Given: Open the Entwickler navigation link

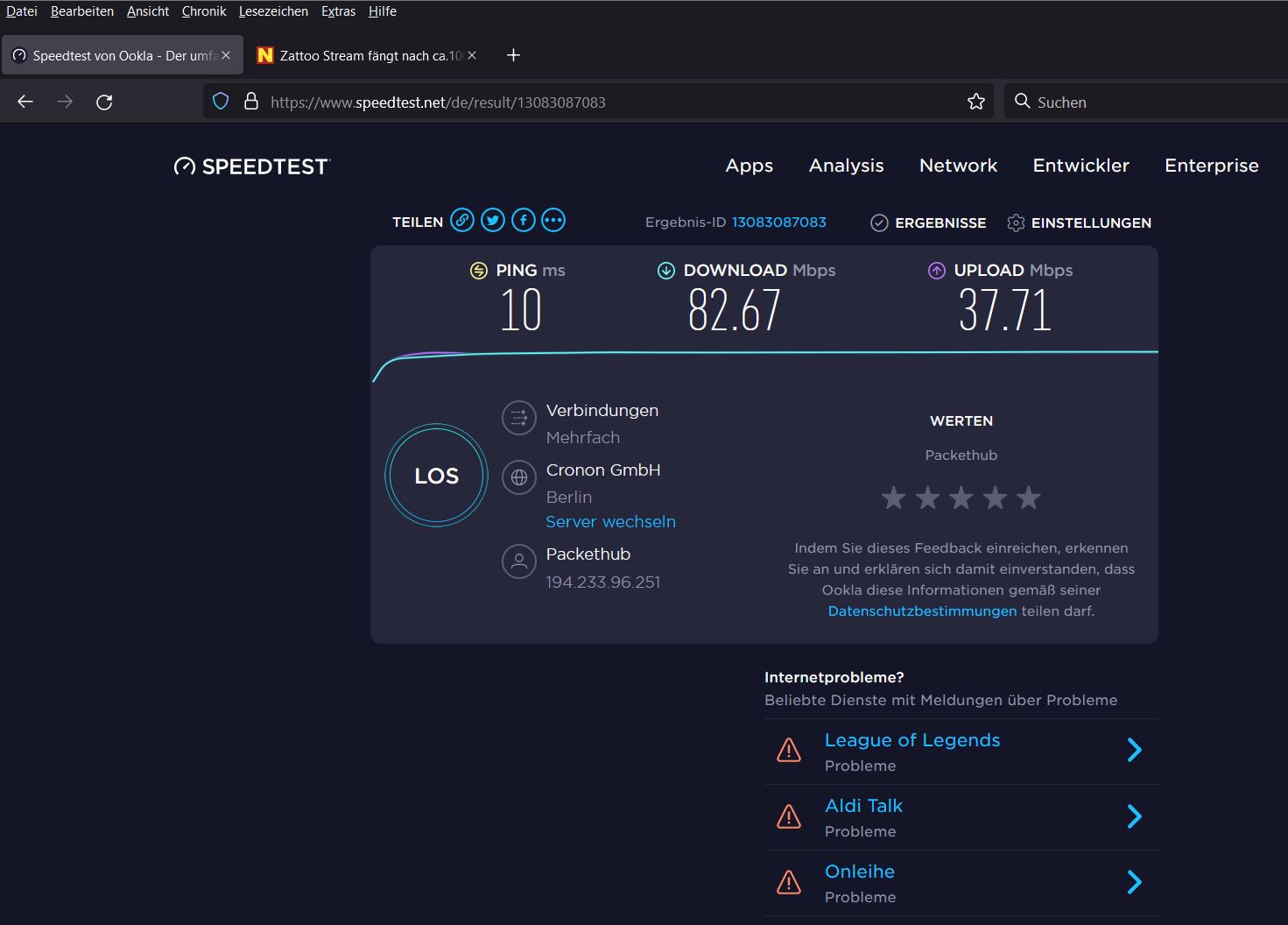Looking at the screenshot, I should [1081, 166].
